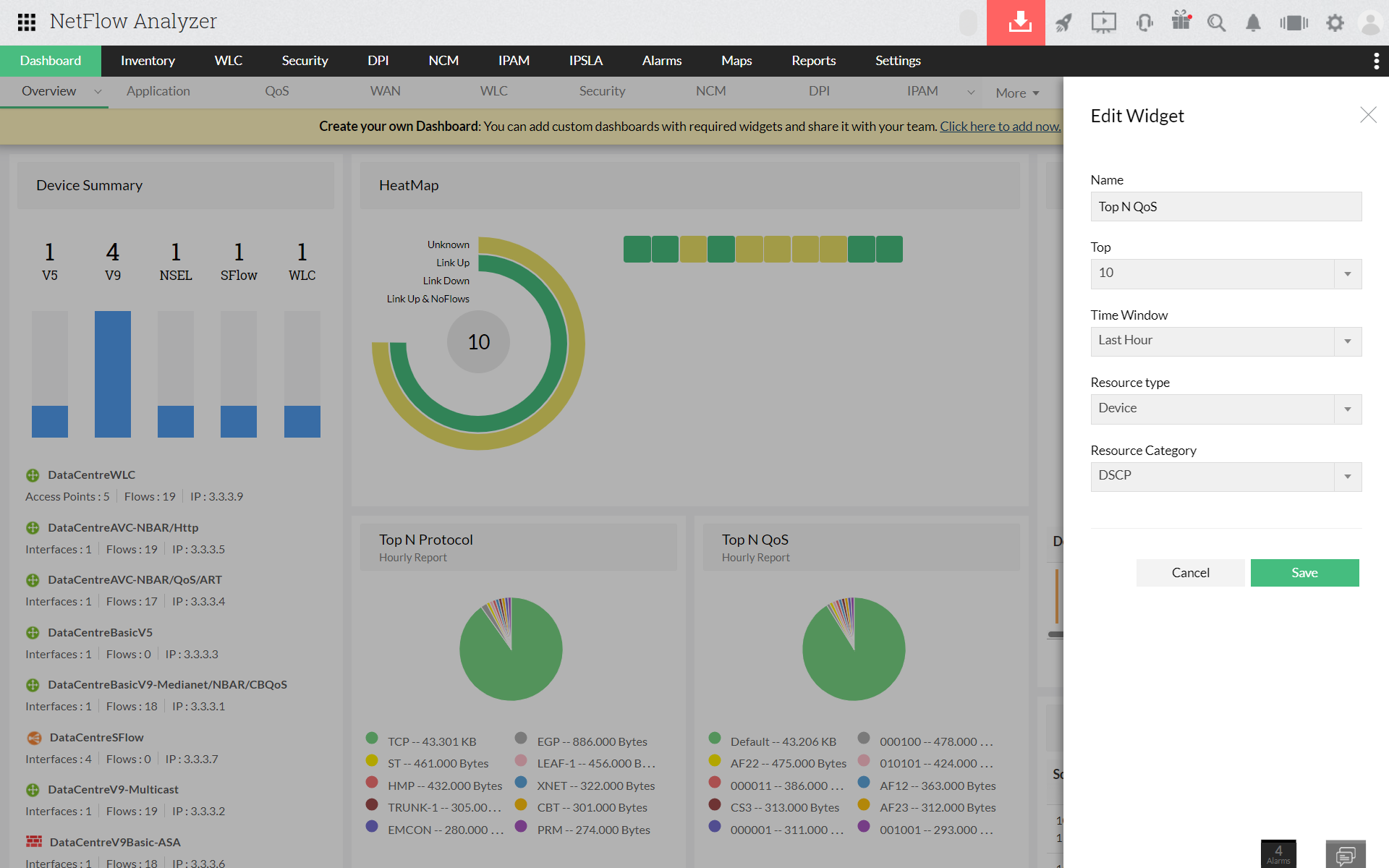The image size is (1389, 868).
Task: Close the Edit Widget panel
Action: pos(1367,115)
